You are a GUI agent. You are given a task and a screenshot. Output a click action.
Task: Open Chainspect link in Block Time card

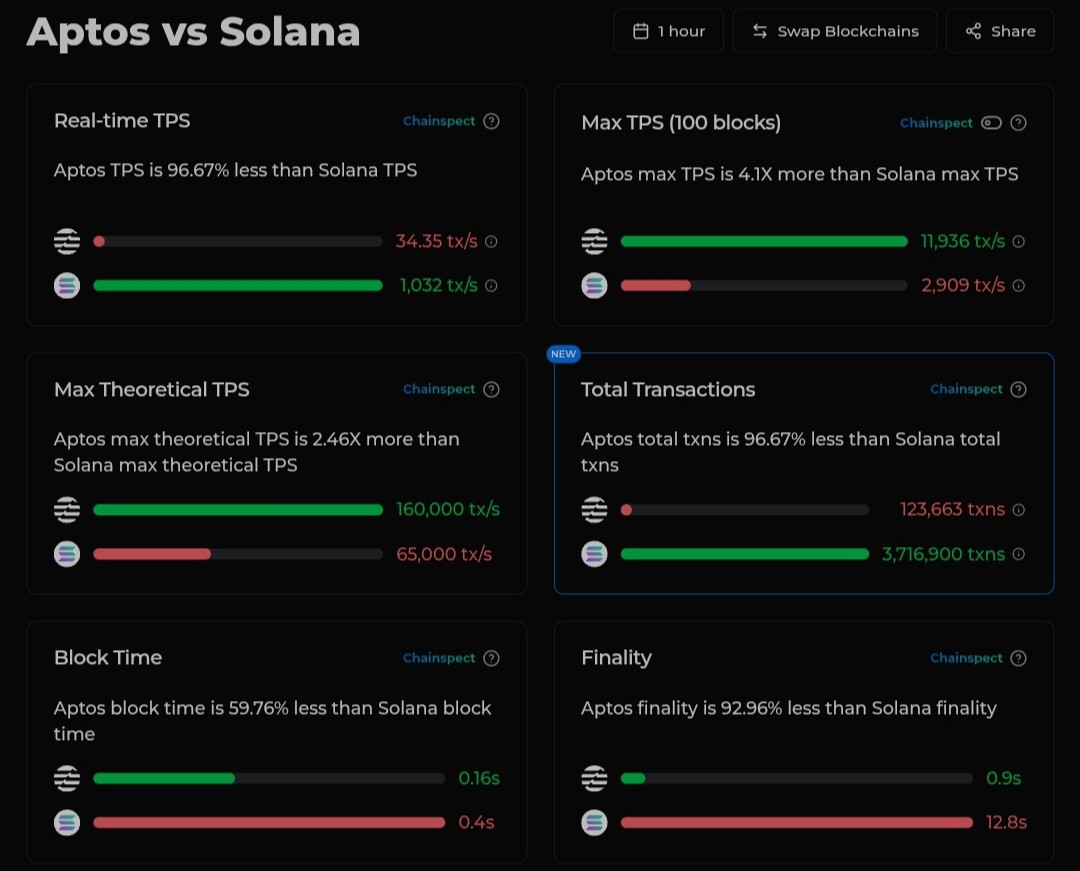tap(439, 658)
